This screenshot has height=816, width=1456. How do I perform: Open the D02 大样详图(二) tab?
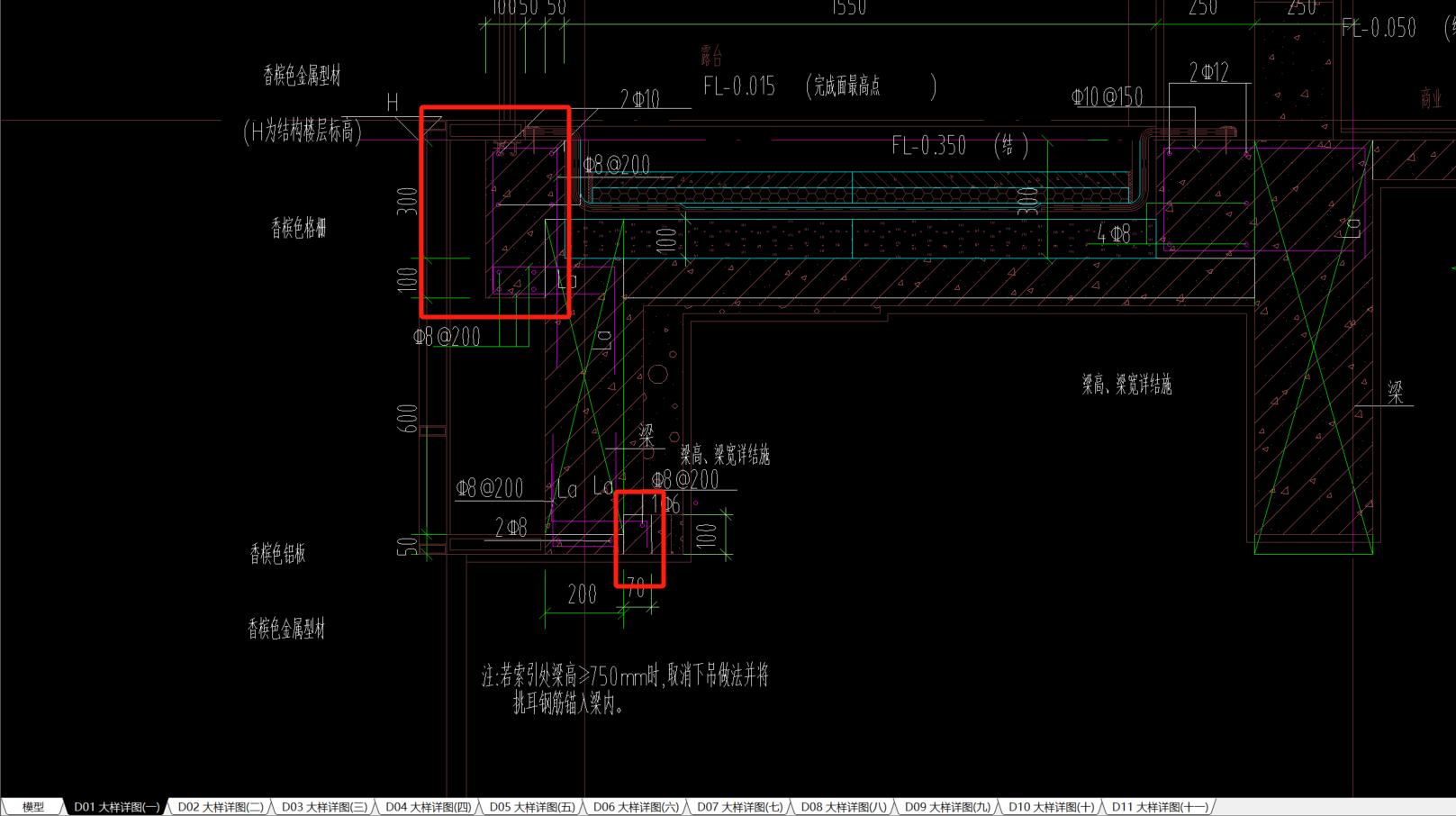pos(221,807)
